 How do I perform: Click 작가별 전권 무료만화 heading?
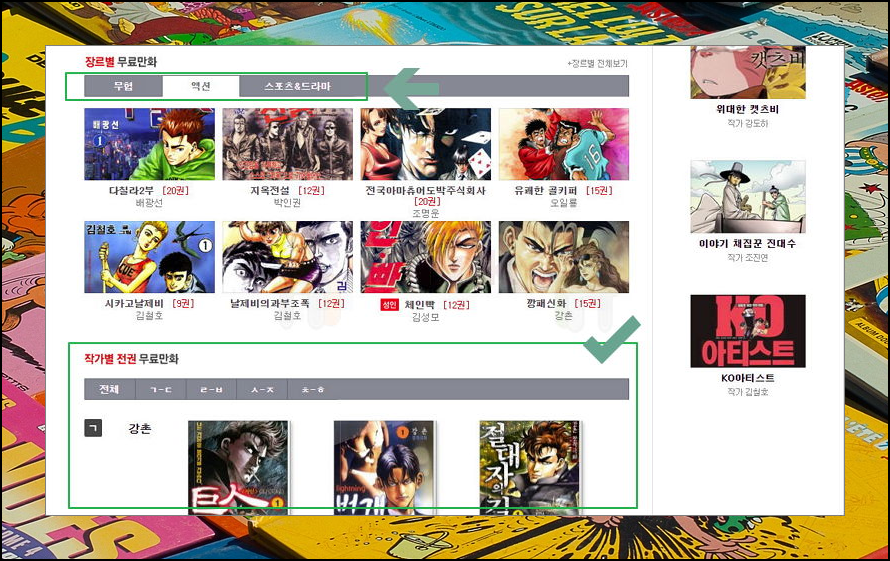coord(132,359)
